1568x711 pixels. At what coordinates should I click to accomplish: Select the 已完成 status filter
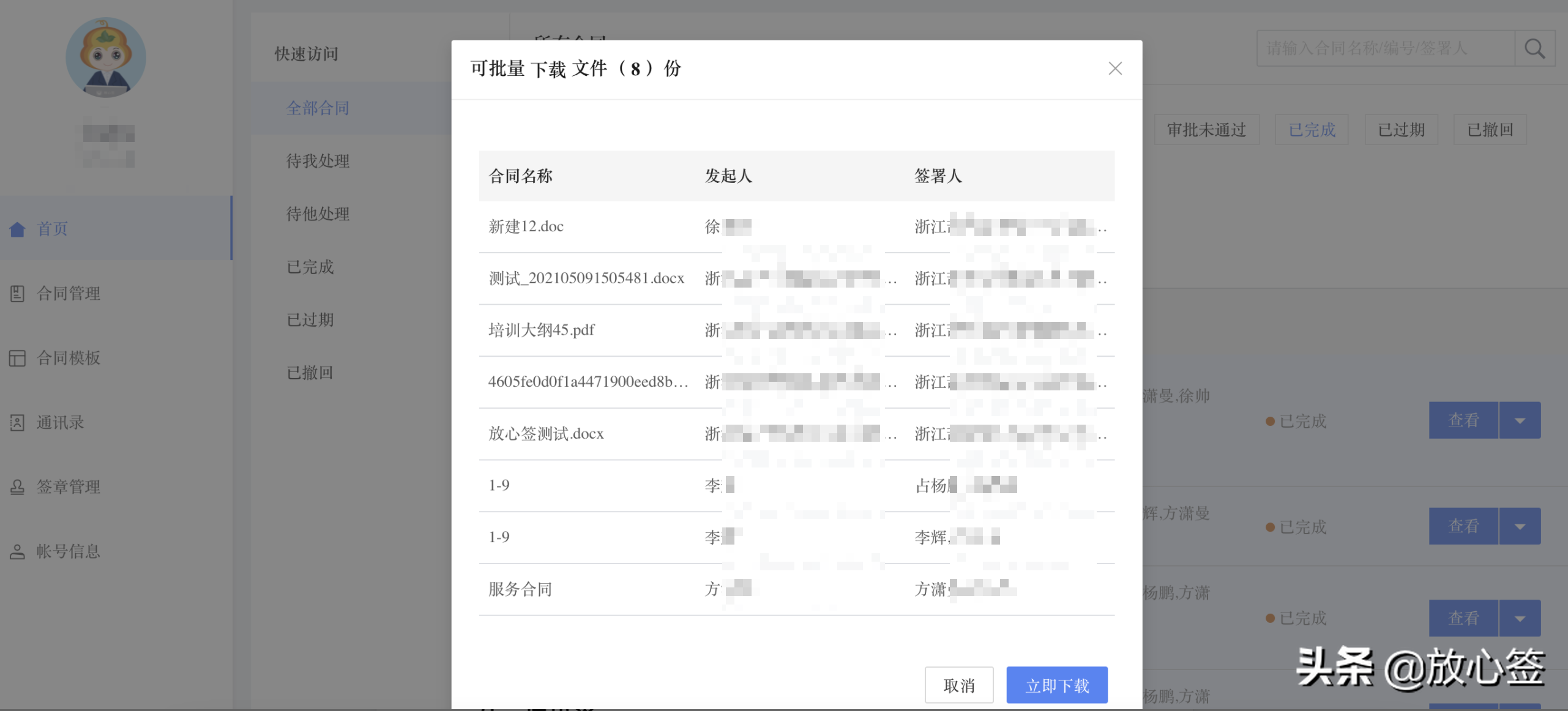[x=1311, y=129]
